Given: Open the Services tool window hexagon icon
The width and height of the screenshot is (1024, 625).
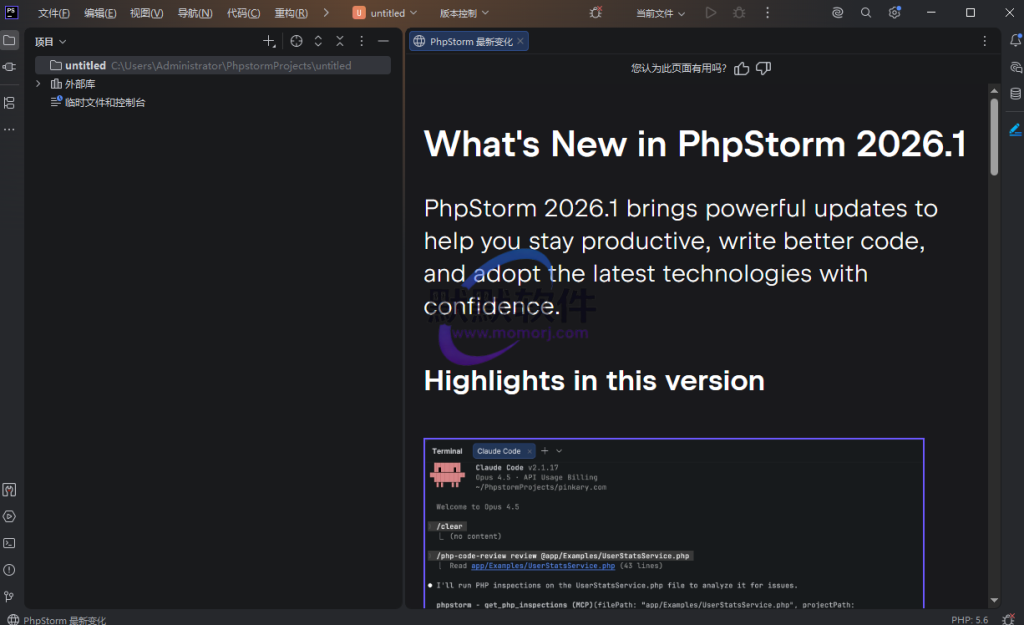Looking at the screenshot, I should [9, 517].
